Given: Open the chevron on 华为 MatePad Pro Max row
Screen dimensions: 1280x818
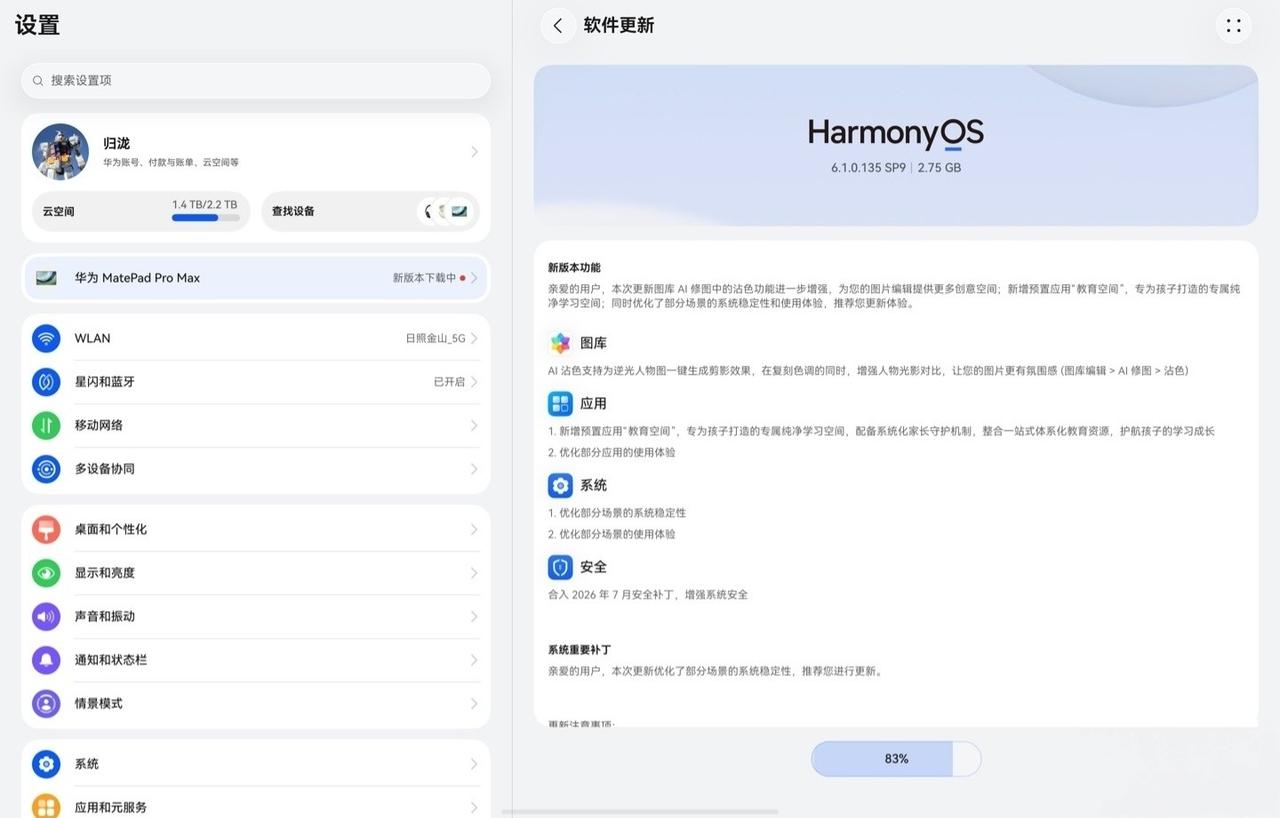Looking at the screenshot, I should [x=474, y=278].
